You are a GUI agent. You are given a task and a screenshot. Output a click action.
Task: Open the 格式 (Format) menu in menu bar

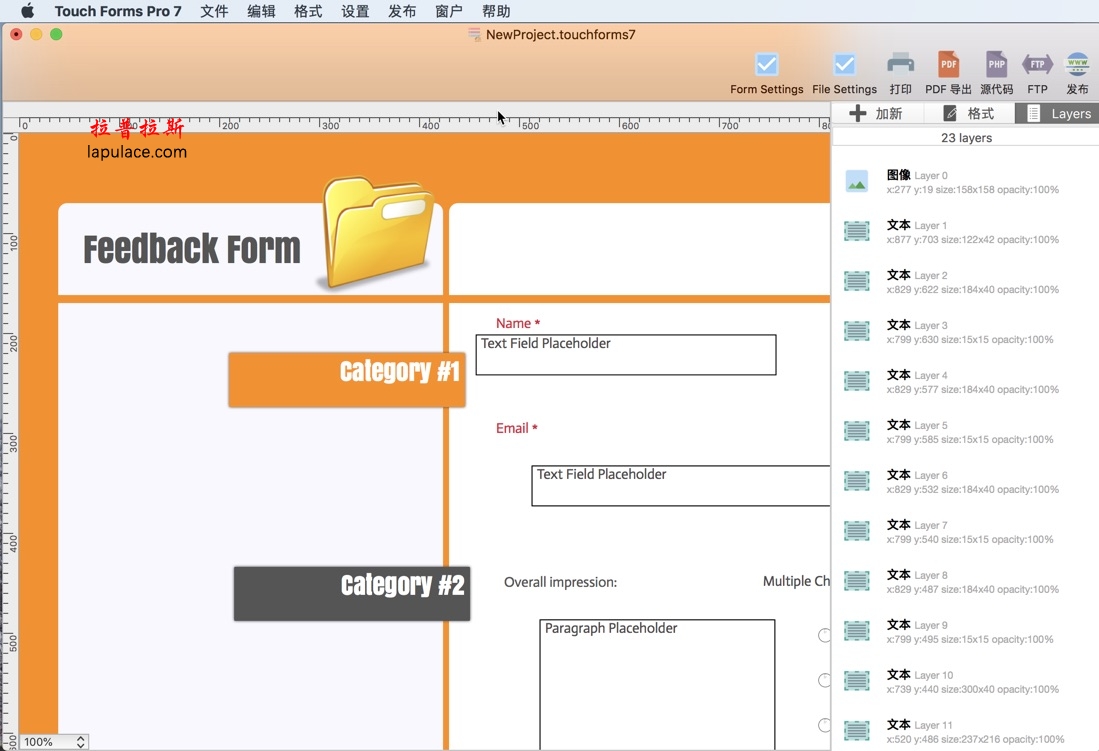point(308,11)
